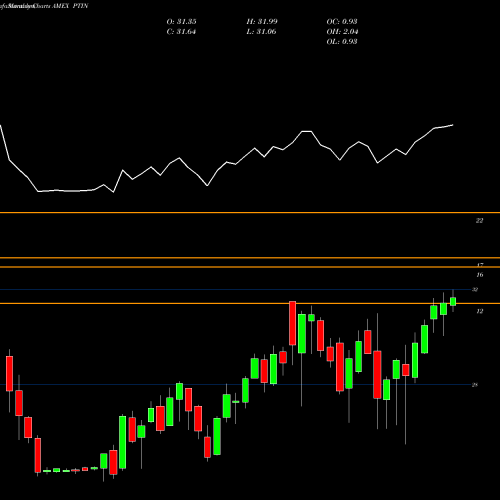The image size is (500, 500).
Task: Select the first red candle at chart start
Action: pos(9,373)
